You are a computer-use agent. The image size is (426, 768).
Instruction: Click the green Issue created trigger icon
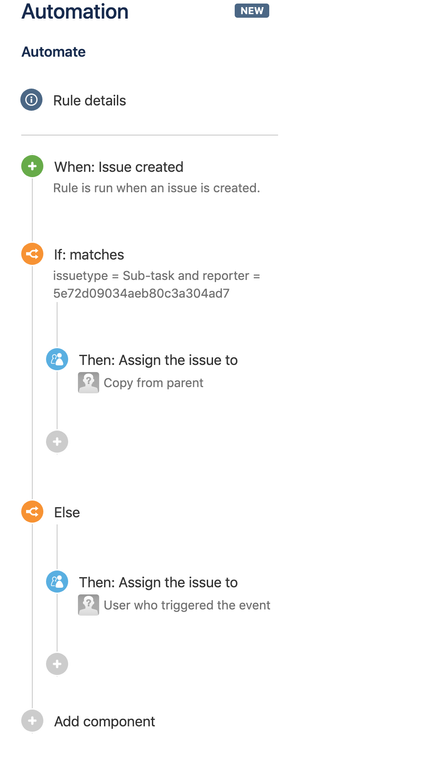32,167
